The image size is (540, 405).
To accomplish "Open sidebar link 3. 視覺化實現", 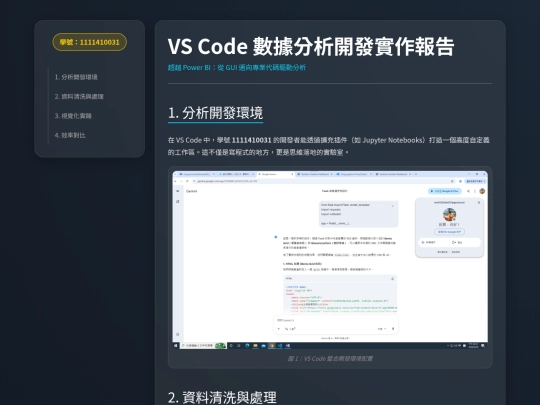I will (x=73, y=116).
